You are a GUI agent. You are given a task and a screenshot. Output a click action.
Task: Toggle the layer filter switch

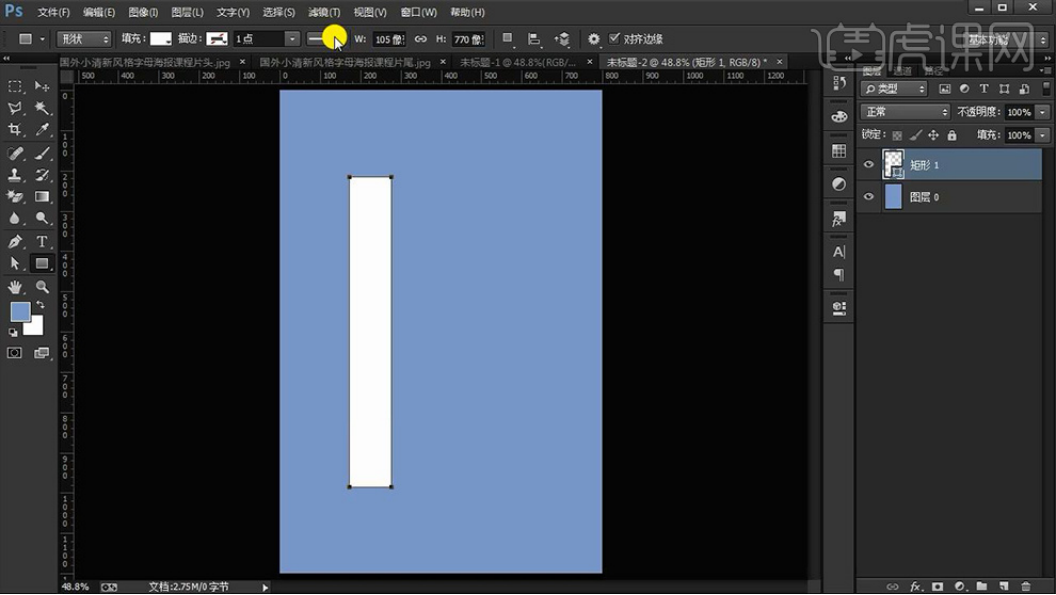[x=1046, y=89]
